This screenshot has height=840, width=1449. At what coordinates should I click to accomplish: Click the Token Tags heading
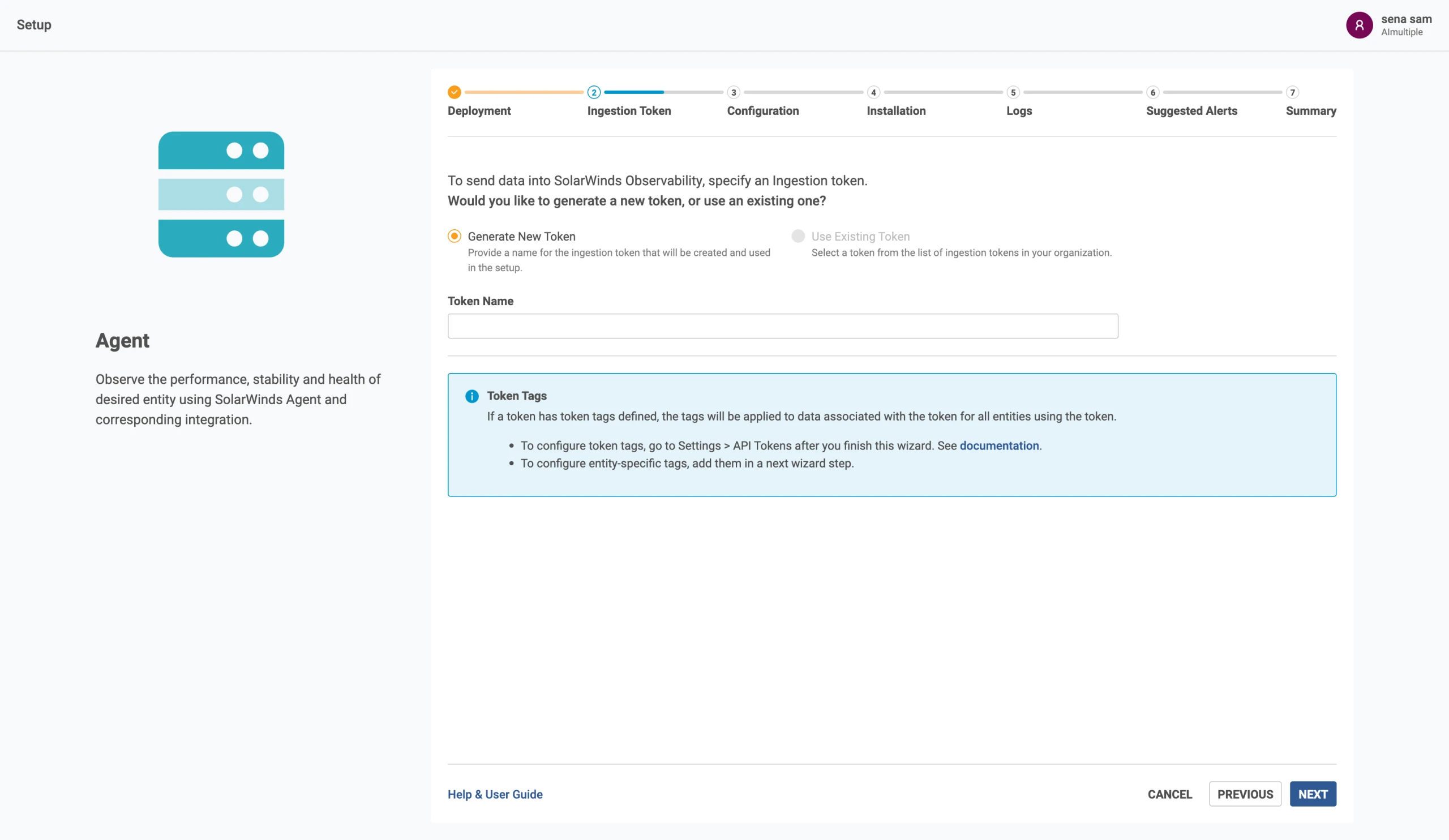tap(516, 396)
